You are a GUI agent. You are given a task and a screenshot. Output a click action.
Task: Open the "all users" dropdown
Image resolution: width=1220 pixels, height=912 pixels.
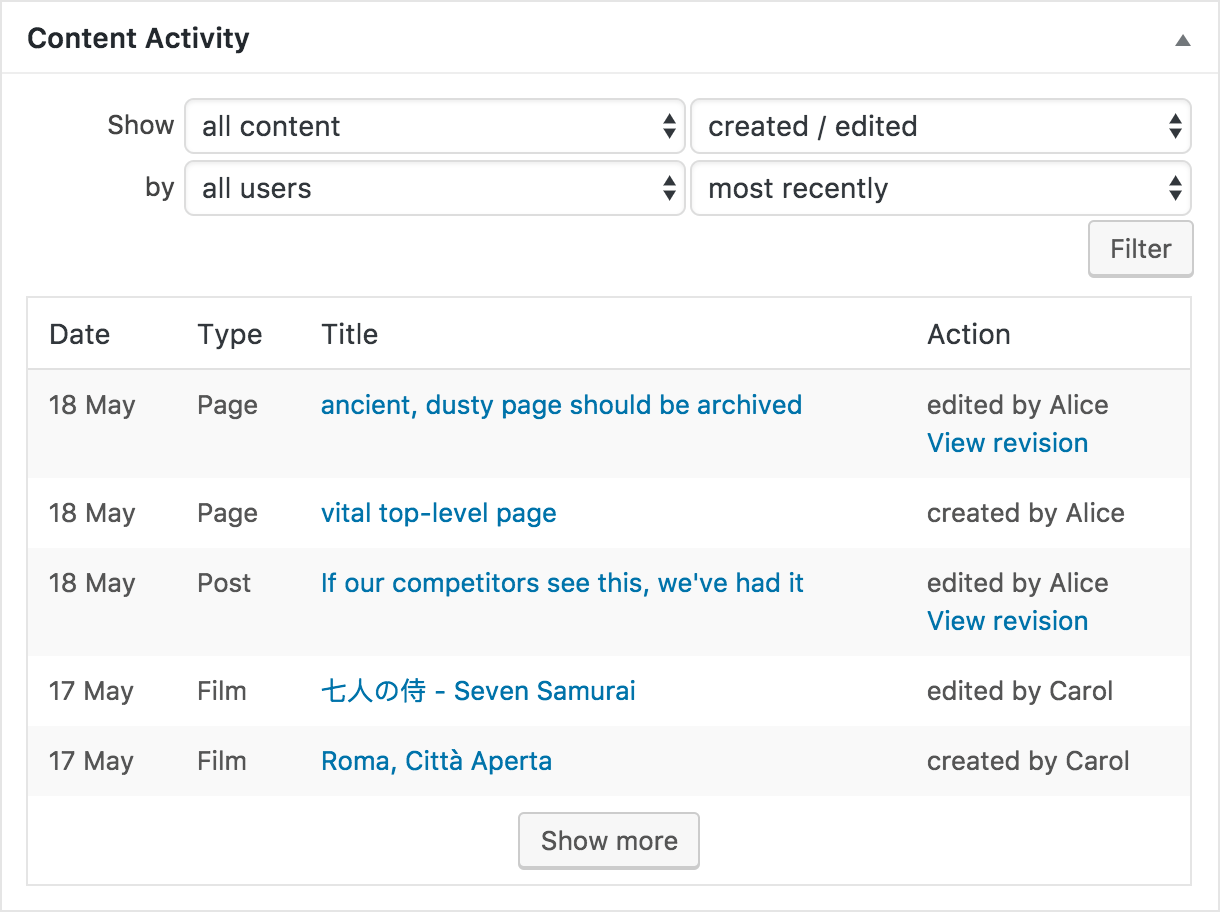click(434, 188)
